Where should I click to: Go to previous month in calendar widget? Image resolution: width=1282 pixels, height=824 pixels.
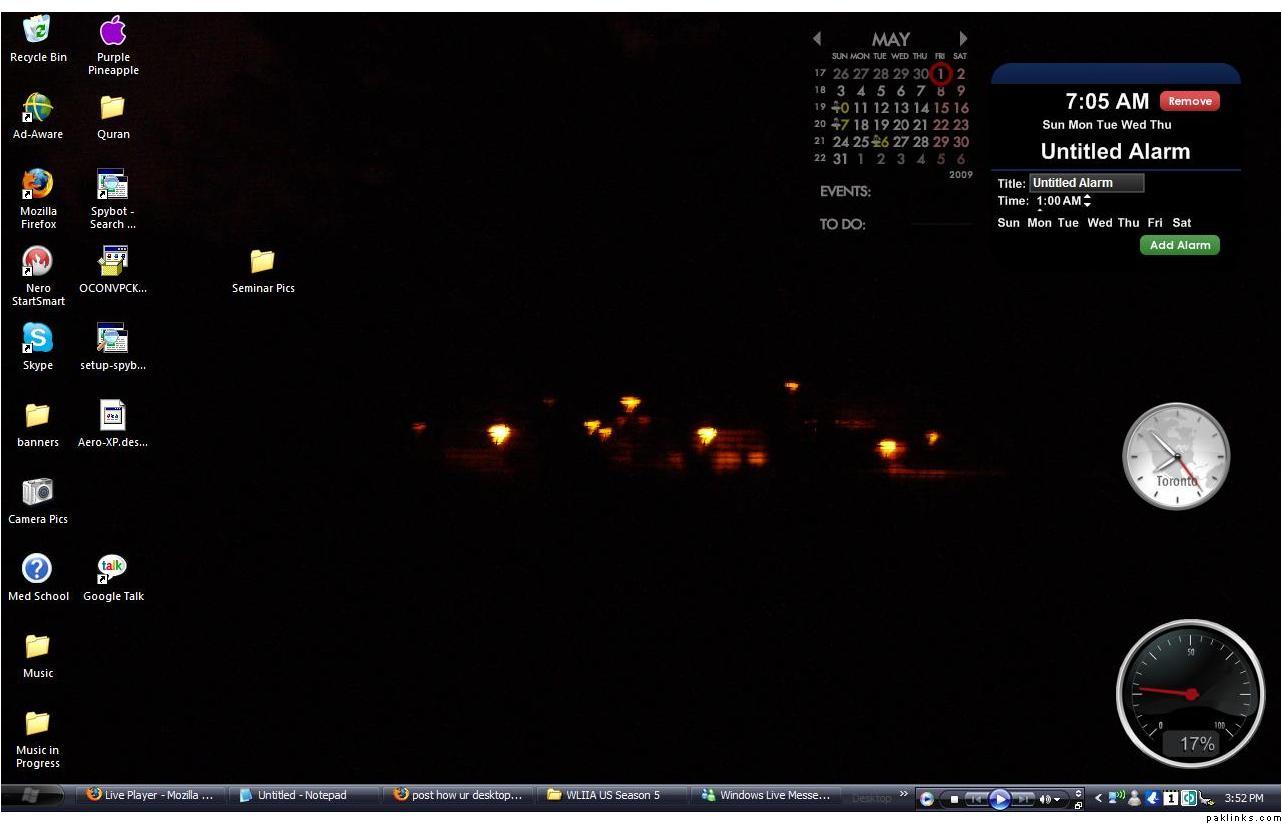pyautogui.click(x=817, y=39)
